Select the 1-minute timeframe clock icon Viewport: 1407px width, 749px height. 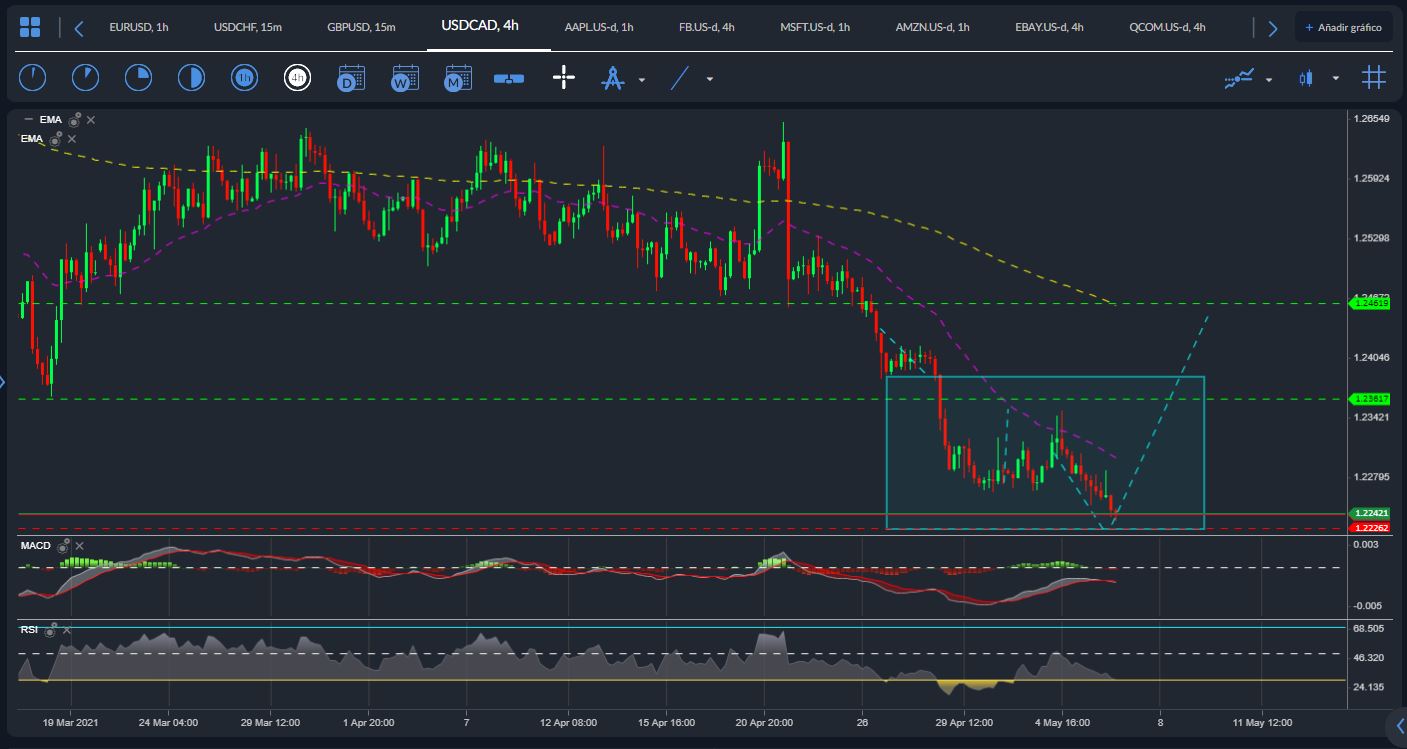tap(32, 77)
